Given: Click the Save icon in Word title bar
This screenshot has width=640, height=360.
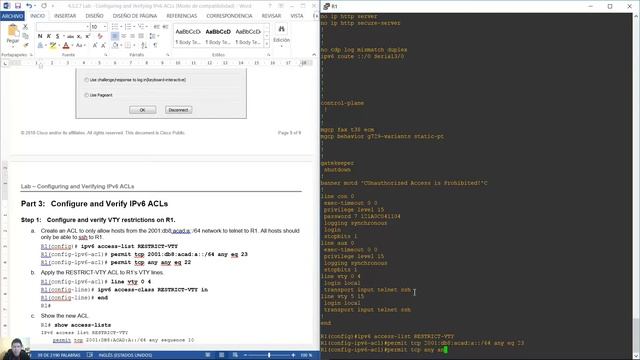Looking at the screenshot, I should click(x=18, y=6).
